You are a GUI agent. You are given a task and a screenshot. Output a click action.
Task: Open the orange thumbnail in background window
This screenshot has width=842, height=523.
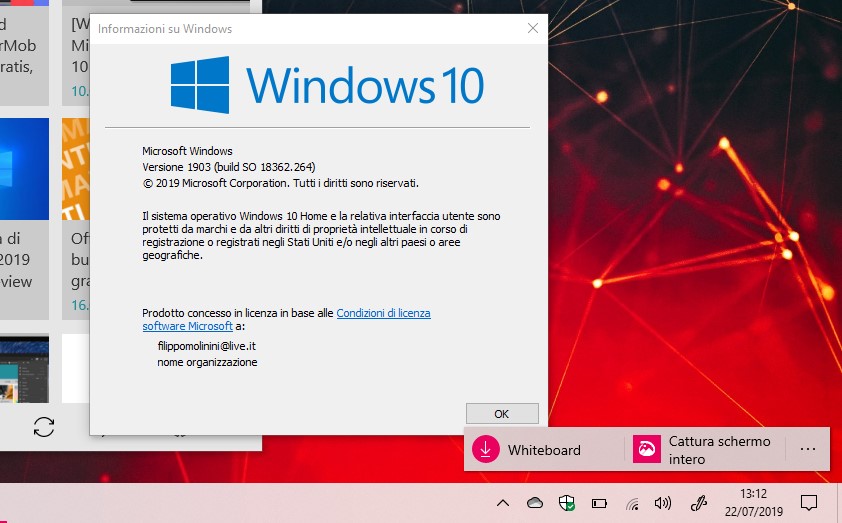76,169
